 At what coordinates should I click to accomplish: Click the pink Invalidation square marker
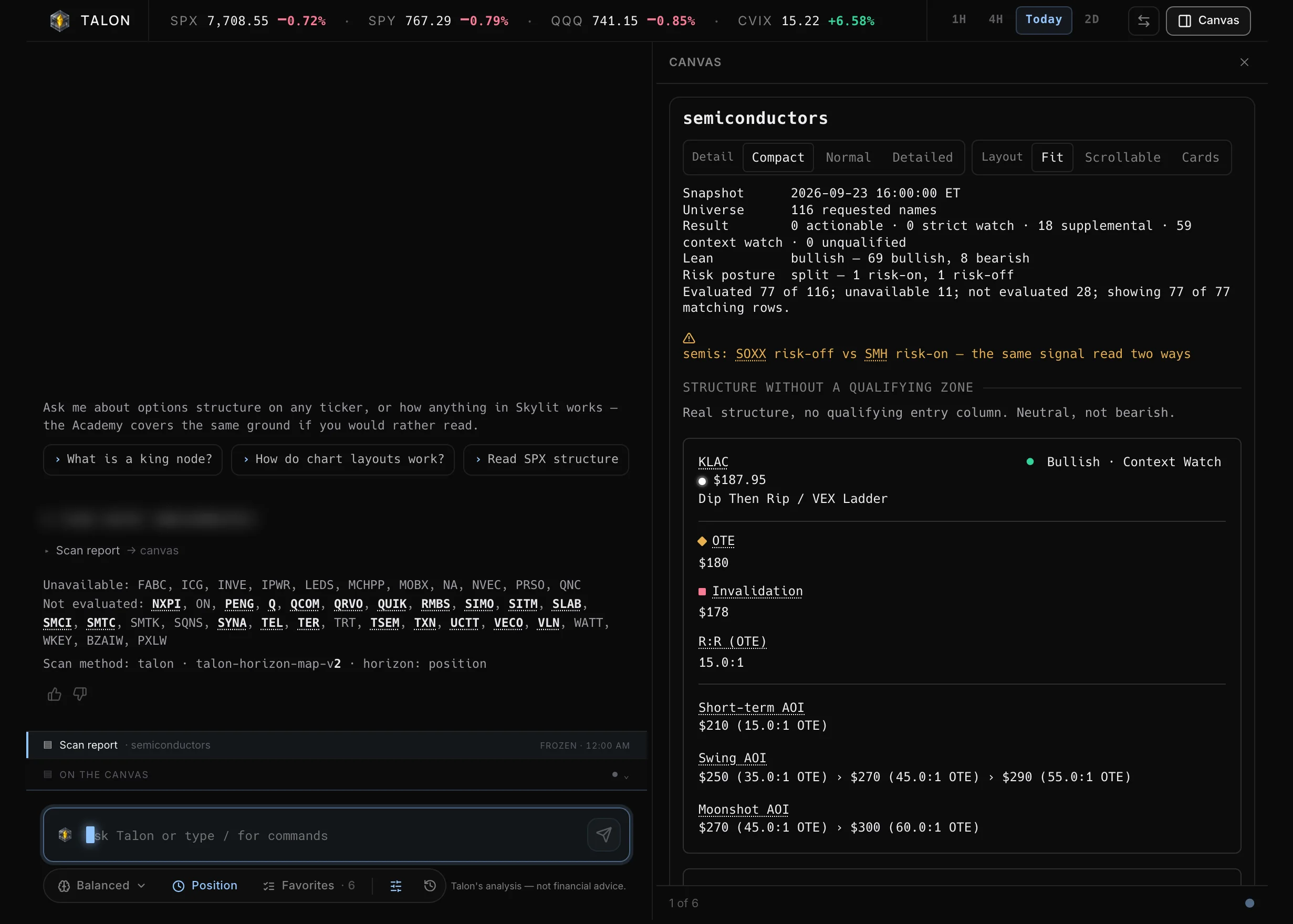pos(702,592)
